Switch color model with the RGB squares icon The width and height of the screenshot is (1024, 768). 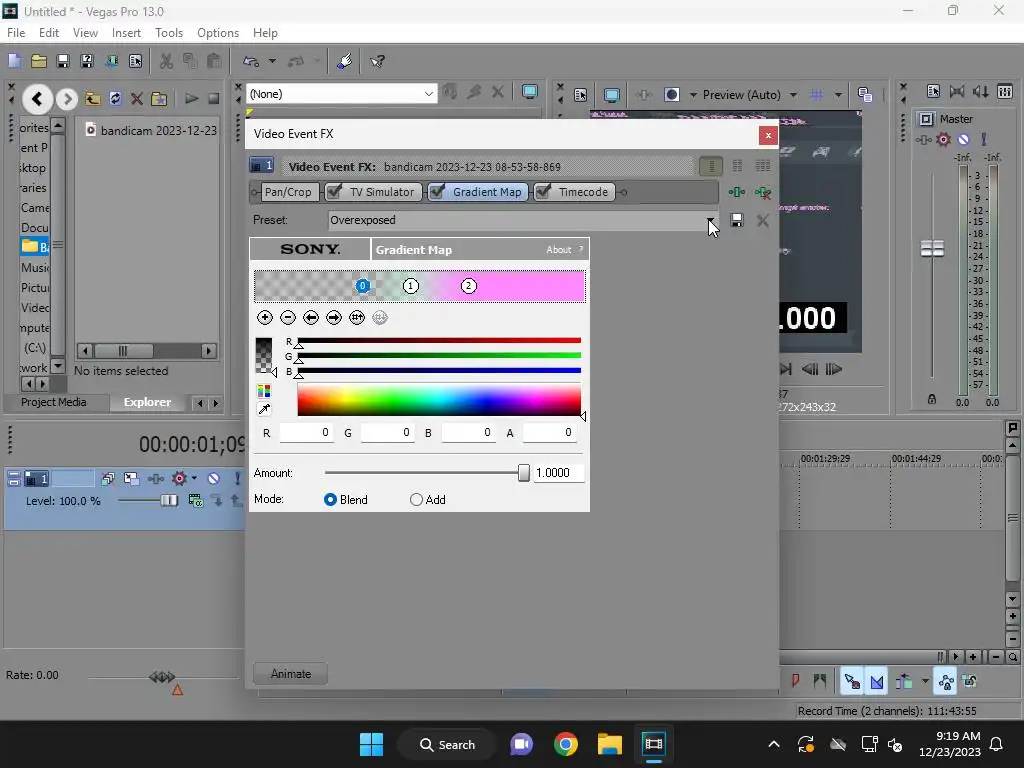point(264,391)
